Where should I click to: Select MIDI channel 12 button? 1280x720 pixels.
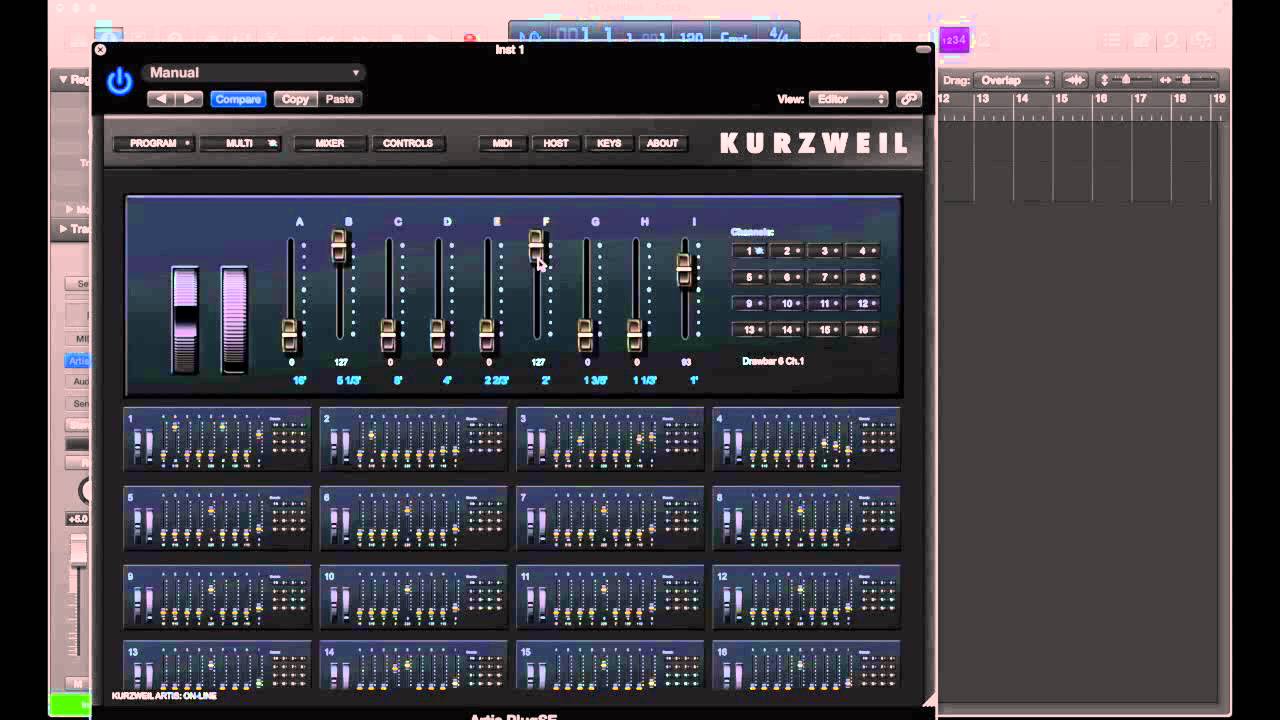[864, 303]
